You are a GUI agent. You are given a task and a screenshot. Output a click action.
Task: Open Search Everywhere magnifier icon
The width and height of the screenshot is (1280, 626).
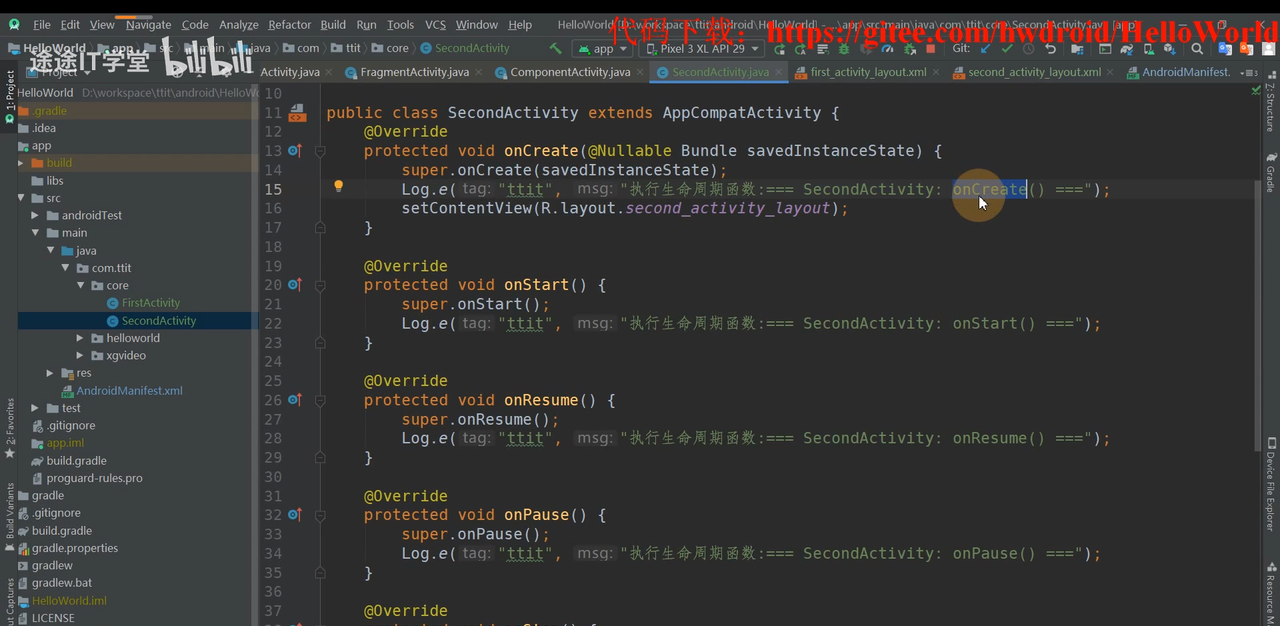tap(1198, 48)
